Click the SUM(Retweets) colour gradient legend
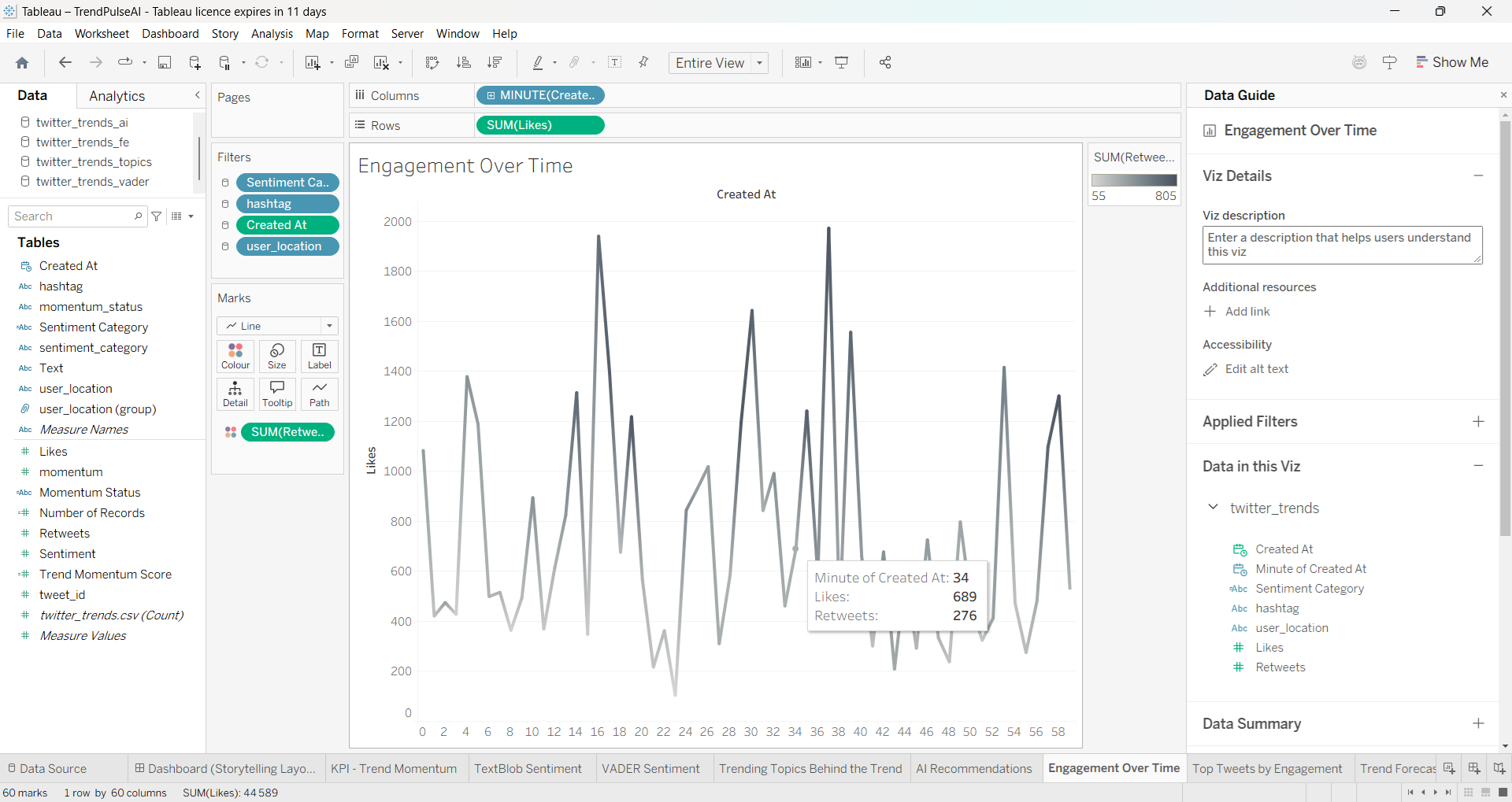1512x802 pixels. coord(1134,180)
